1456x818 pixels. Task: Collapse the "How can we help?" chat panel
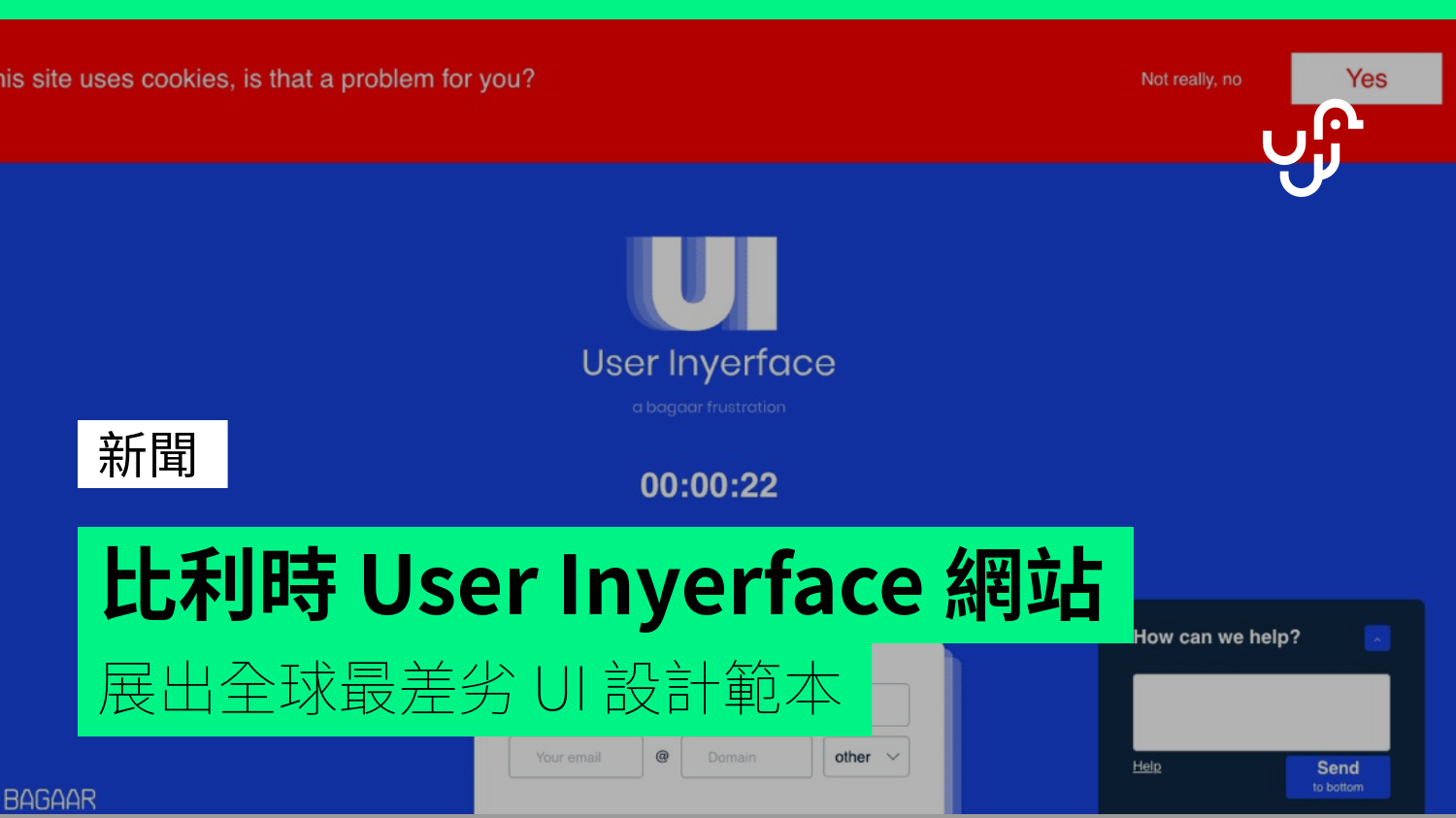[x=1375, y=638]
